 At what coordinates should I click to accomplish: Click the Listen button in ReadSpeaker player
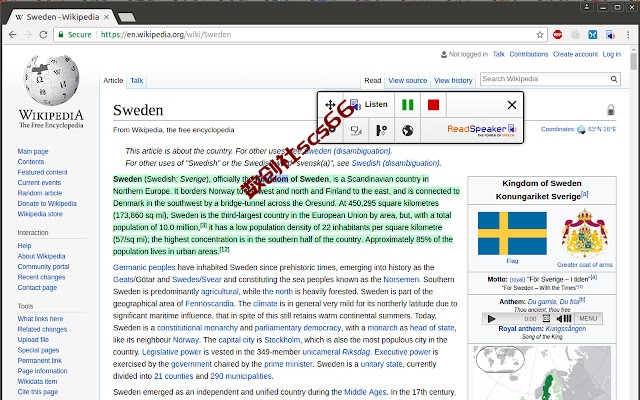pyautogui.click(x=369, y=105)
